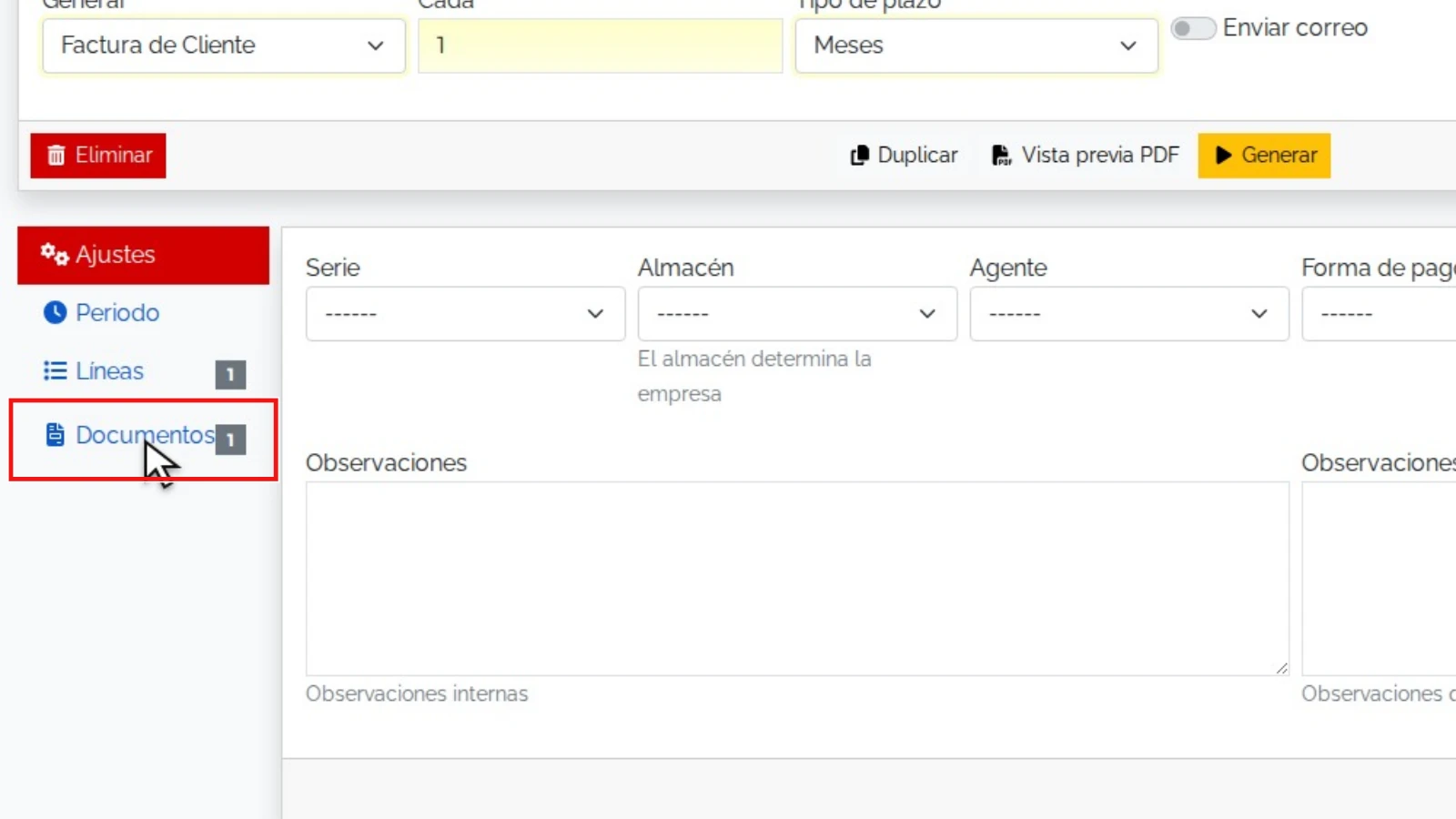
Task: Click the clock icon next to Periodo
Action: click(56, 312)
